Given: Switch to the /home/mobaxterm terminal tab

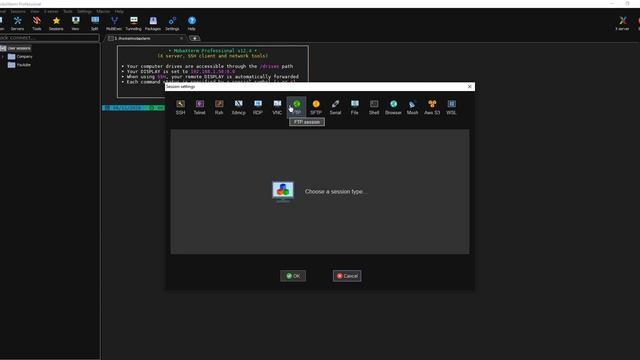Looking at the screenshot, I should 145,38.
